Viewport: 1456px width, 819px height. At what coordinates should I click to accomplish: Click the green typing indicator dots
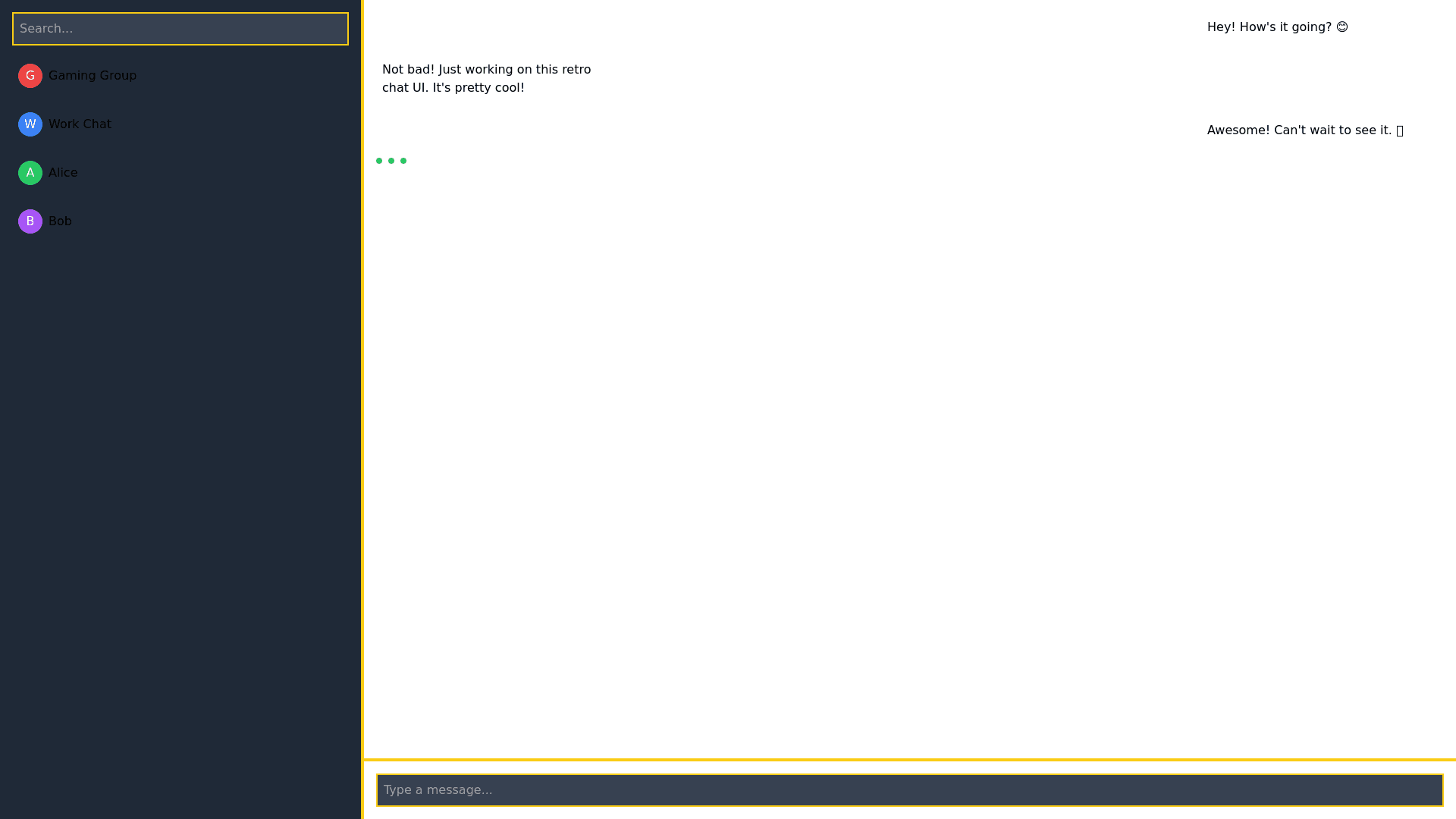pos(391,161)
